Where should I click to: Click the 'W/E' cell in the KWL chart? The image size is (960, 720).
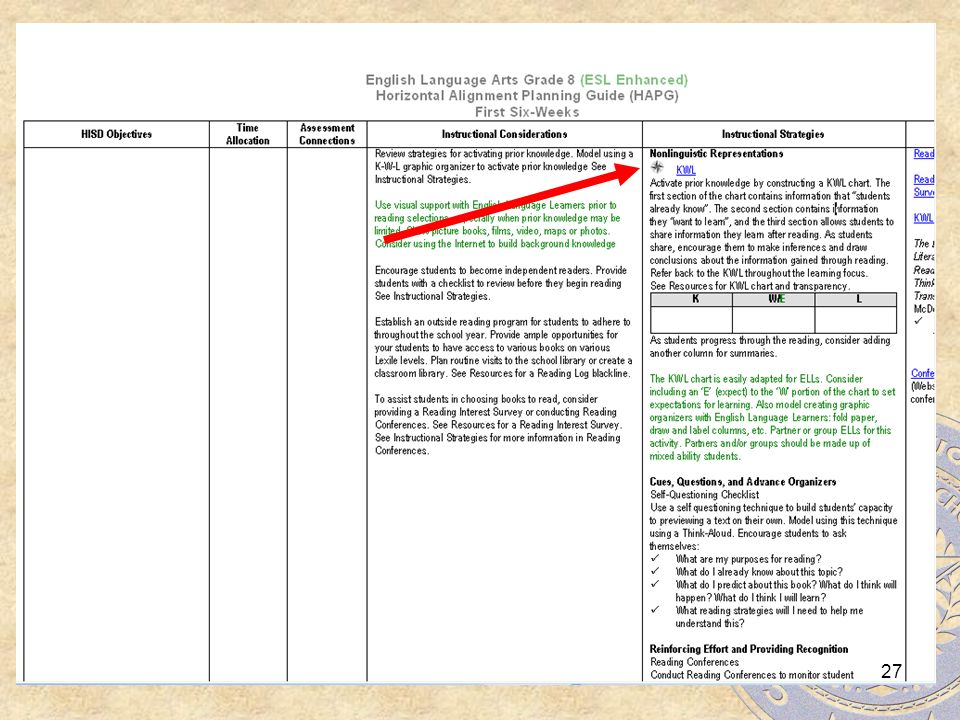[x=774, y=299]
